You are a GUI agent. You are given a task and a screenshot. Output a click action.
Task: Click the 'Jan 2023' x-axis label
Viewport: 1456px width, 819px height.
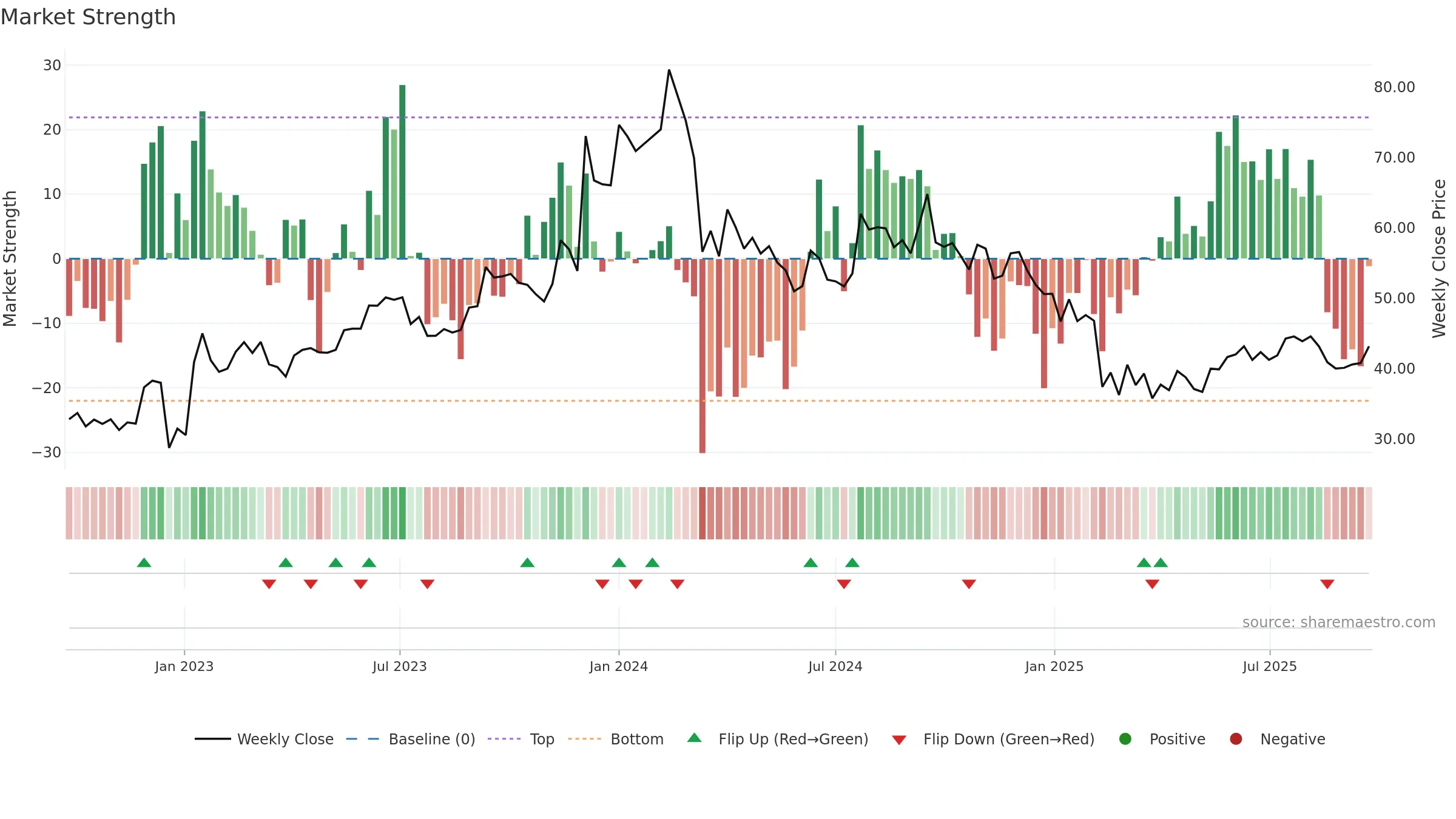pyautogui.click(x=184, y=666)
